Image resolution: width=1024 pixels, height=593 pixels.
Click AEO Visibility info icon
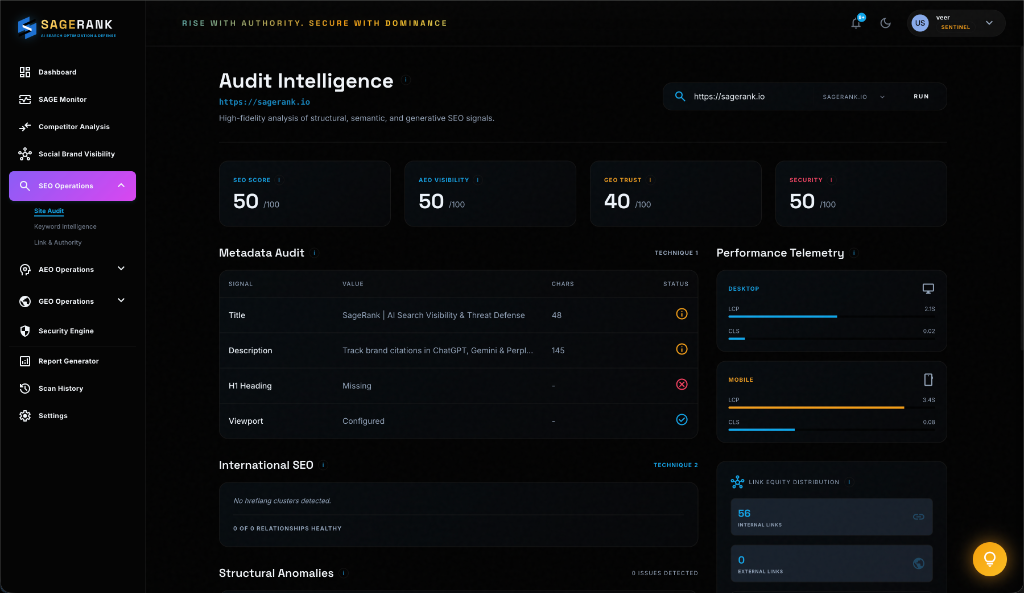[x=477, y=180]
